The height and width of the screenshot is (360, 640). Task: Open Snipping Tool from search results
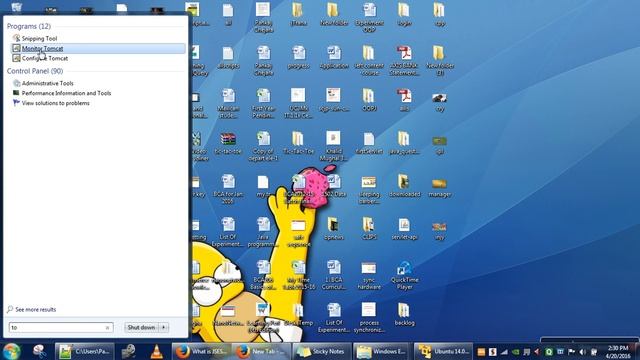[x=39, y=38]
